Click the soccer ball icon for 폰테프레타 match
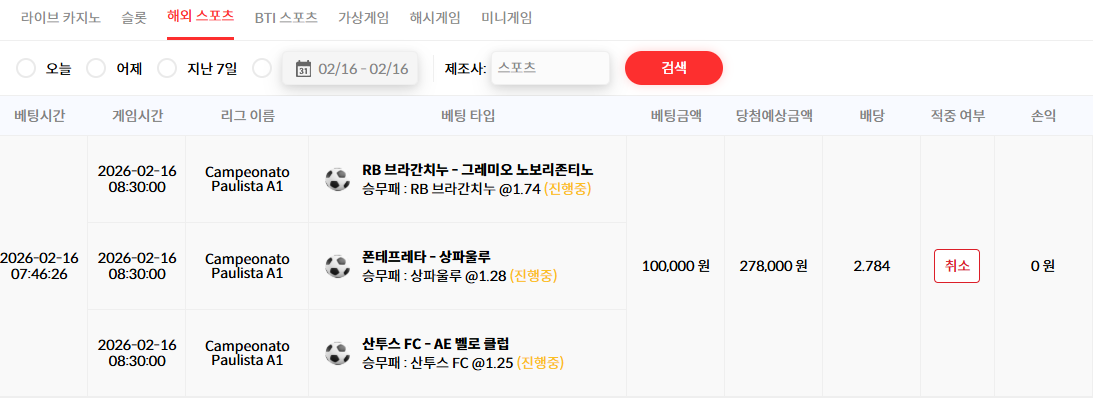 [x=337, y=266]
